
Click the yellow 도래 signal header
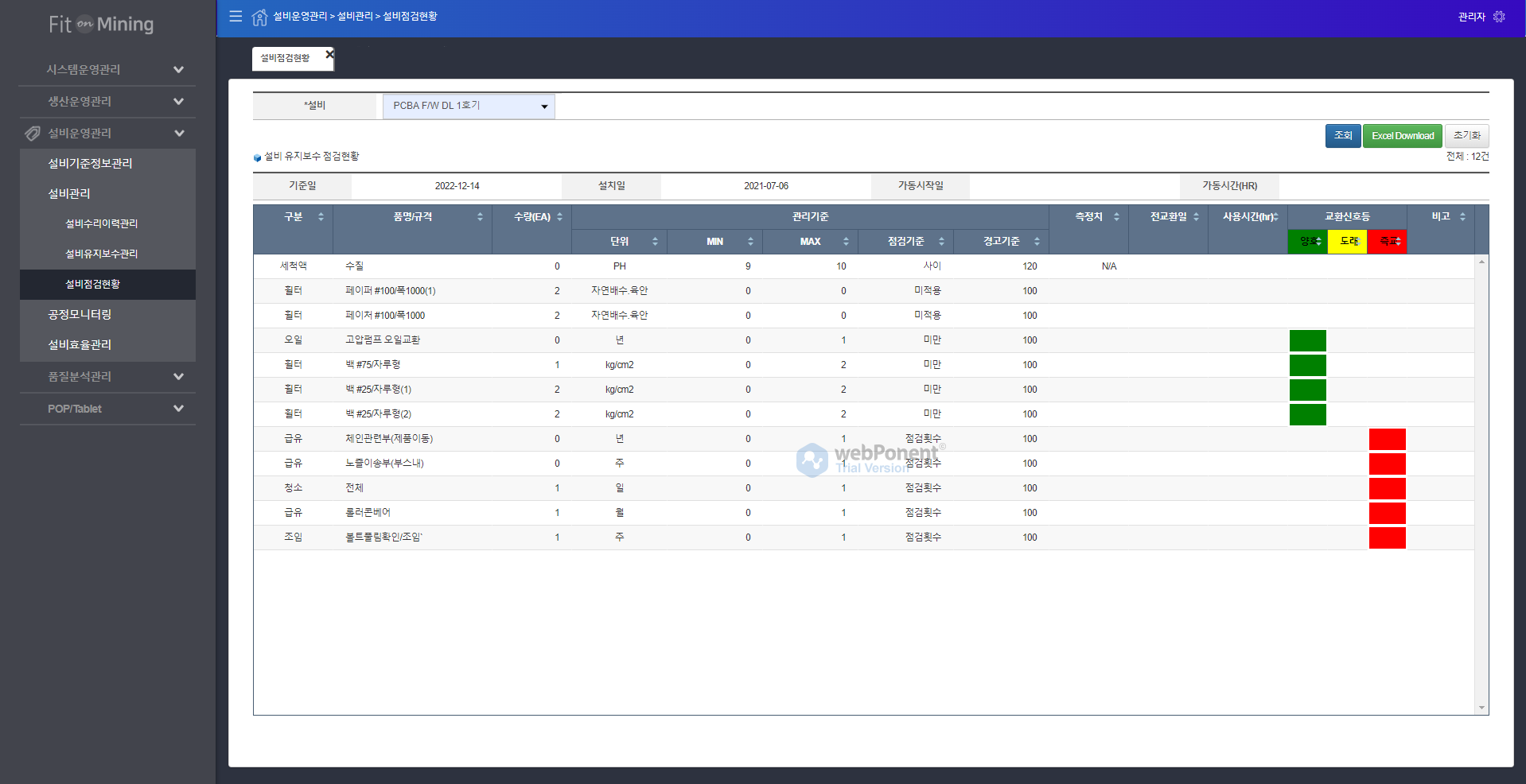(1347, 241)
